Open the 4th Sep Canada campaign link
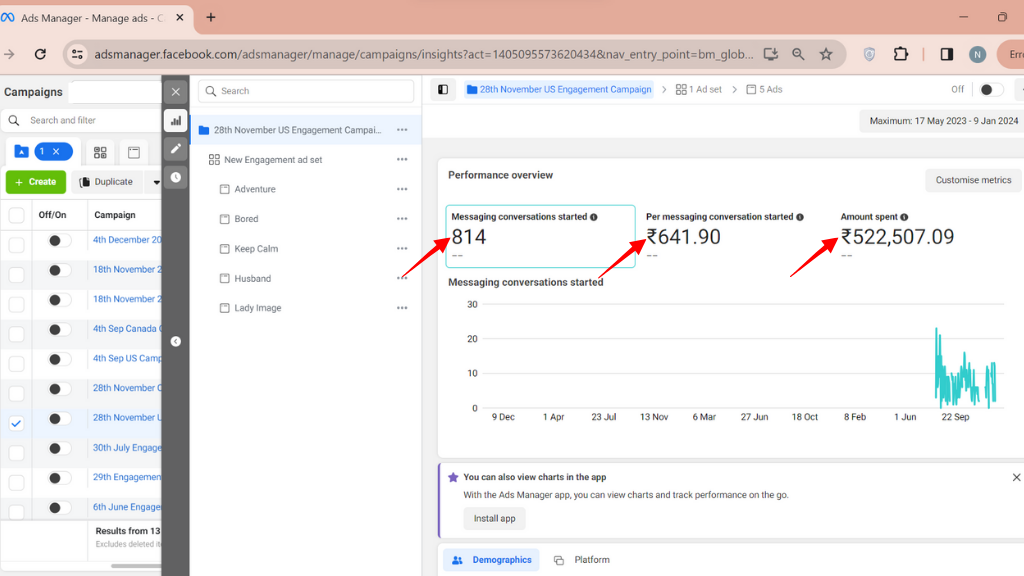 pos(125,328)
